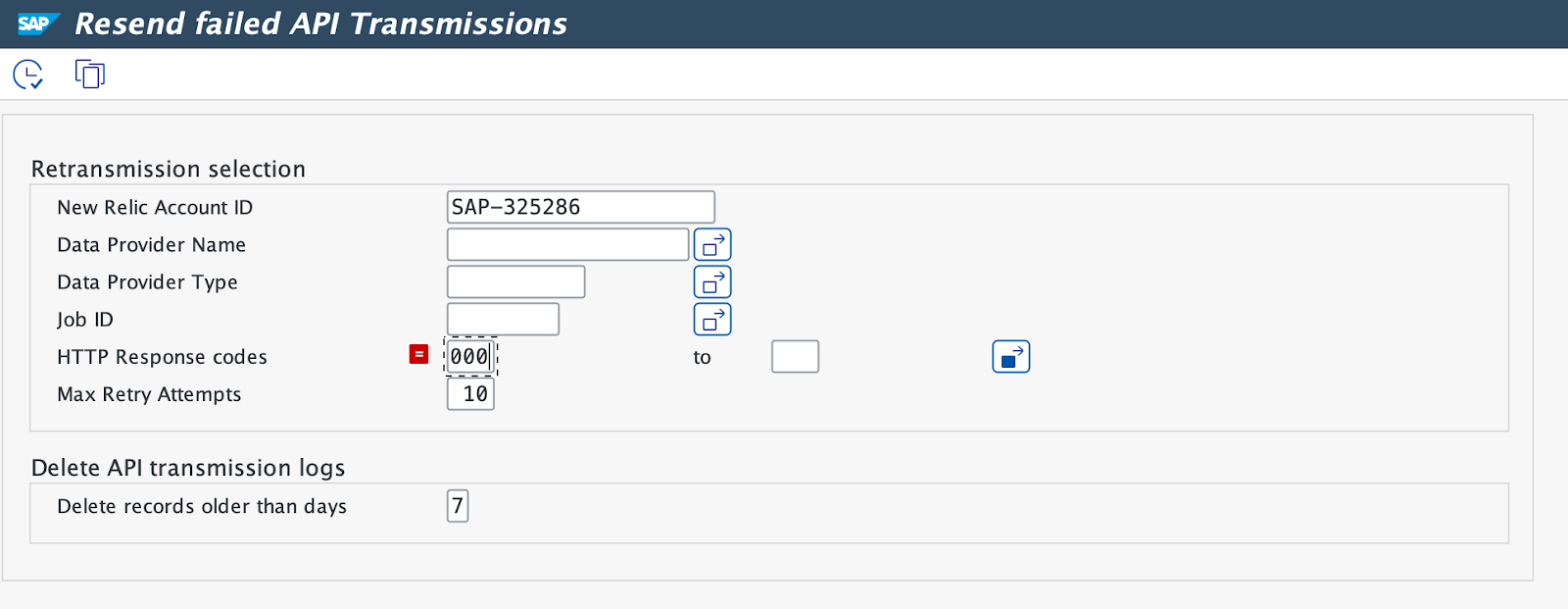This screenshot has width=1568, height=609.
Task: Focus the Max Retry Attempts field
Action: (x=470, y=394)
